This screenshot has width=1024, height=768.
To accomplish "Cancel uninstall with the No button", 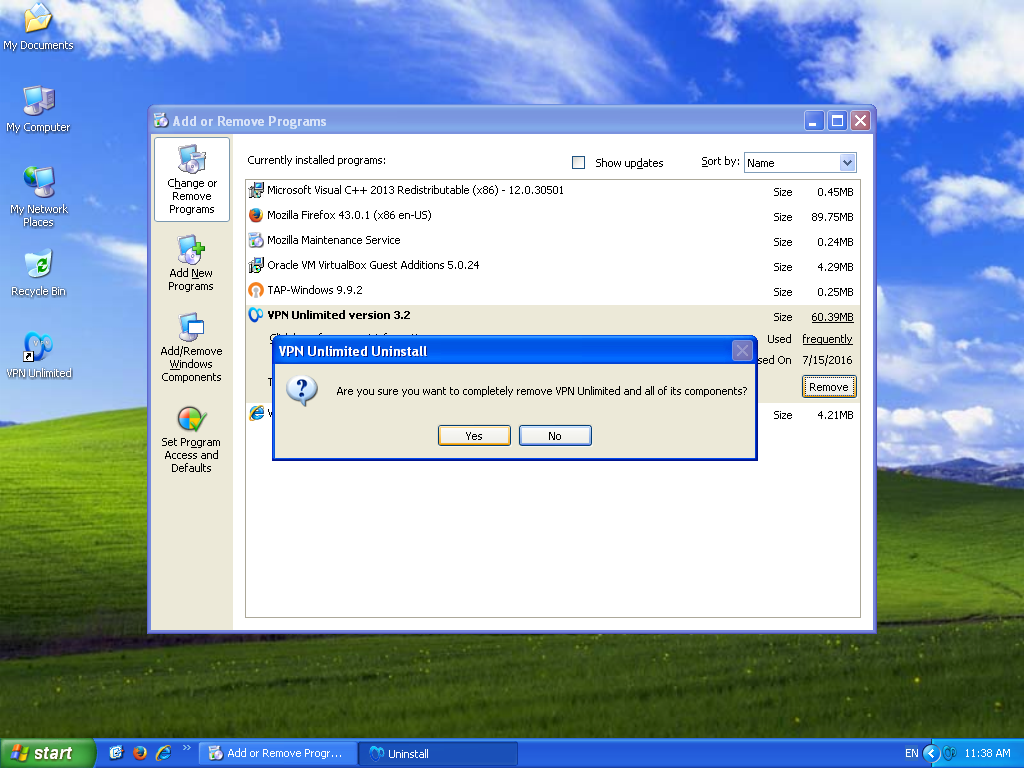I will 555,436.
